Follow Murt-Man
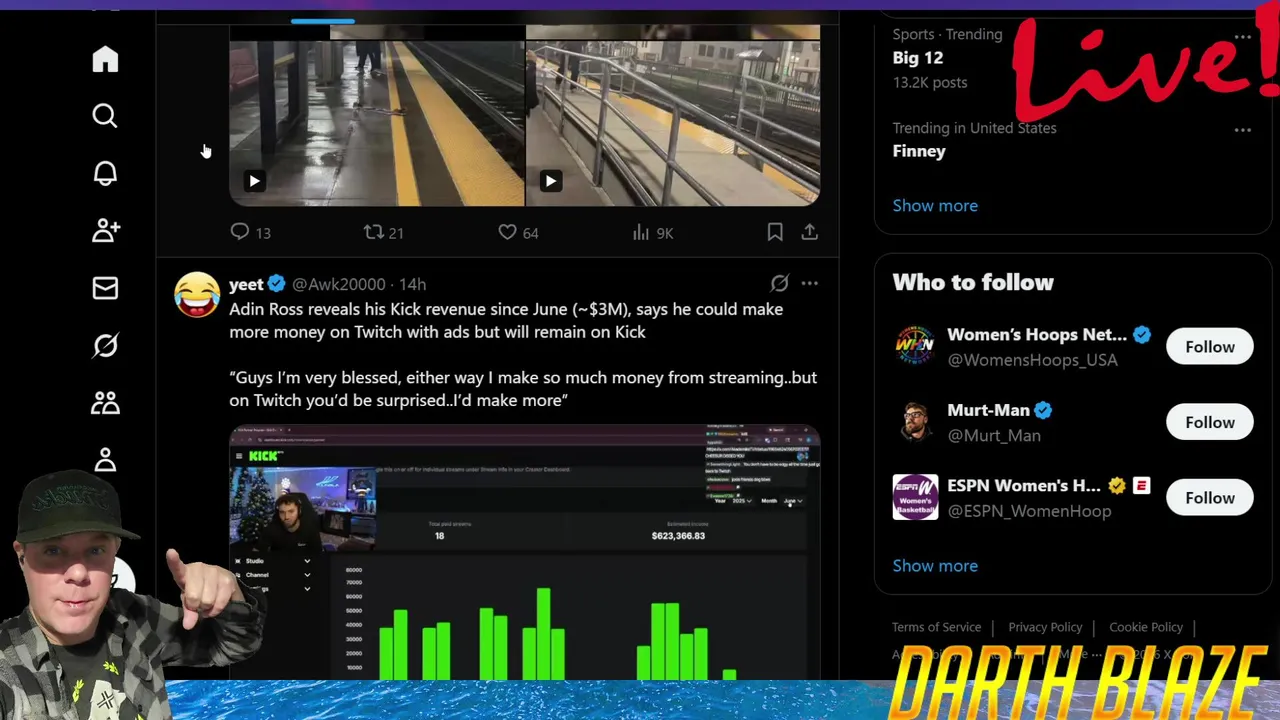 coord(1210,422)
